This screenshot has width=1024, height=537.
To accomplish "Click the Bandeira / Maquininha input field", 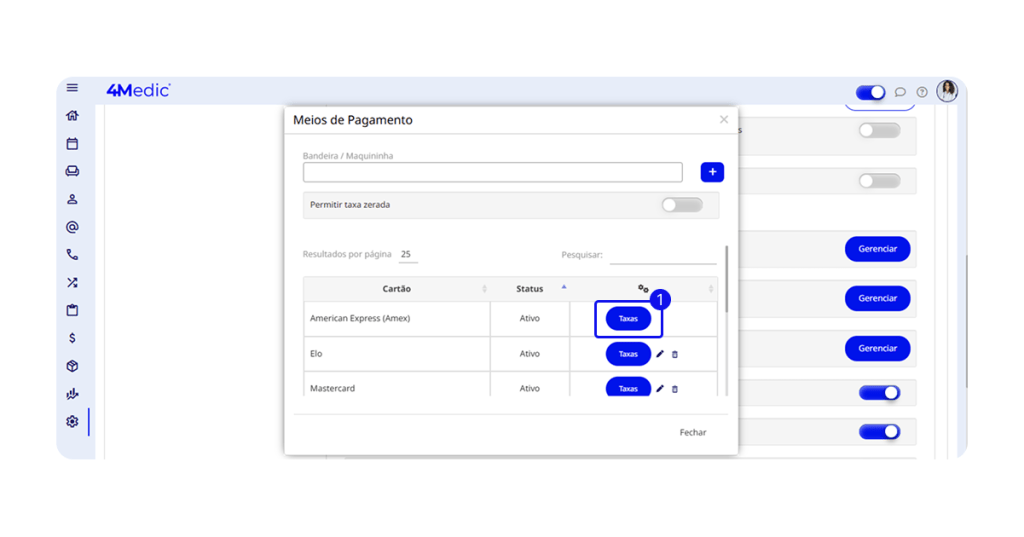I will click(x=492, y=173).
